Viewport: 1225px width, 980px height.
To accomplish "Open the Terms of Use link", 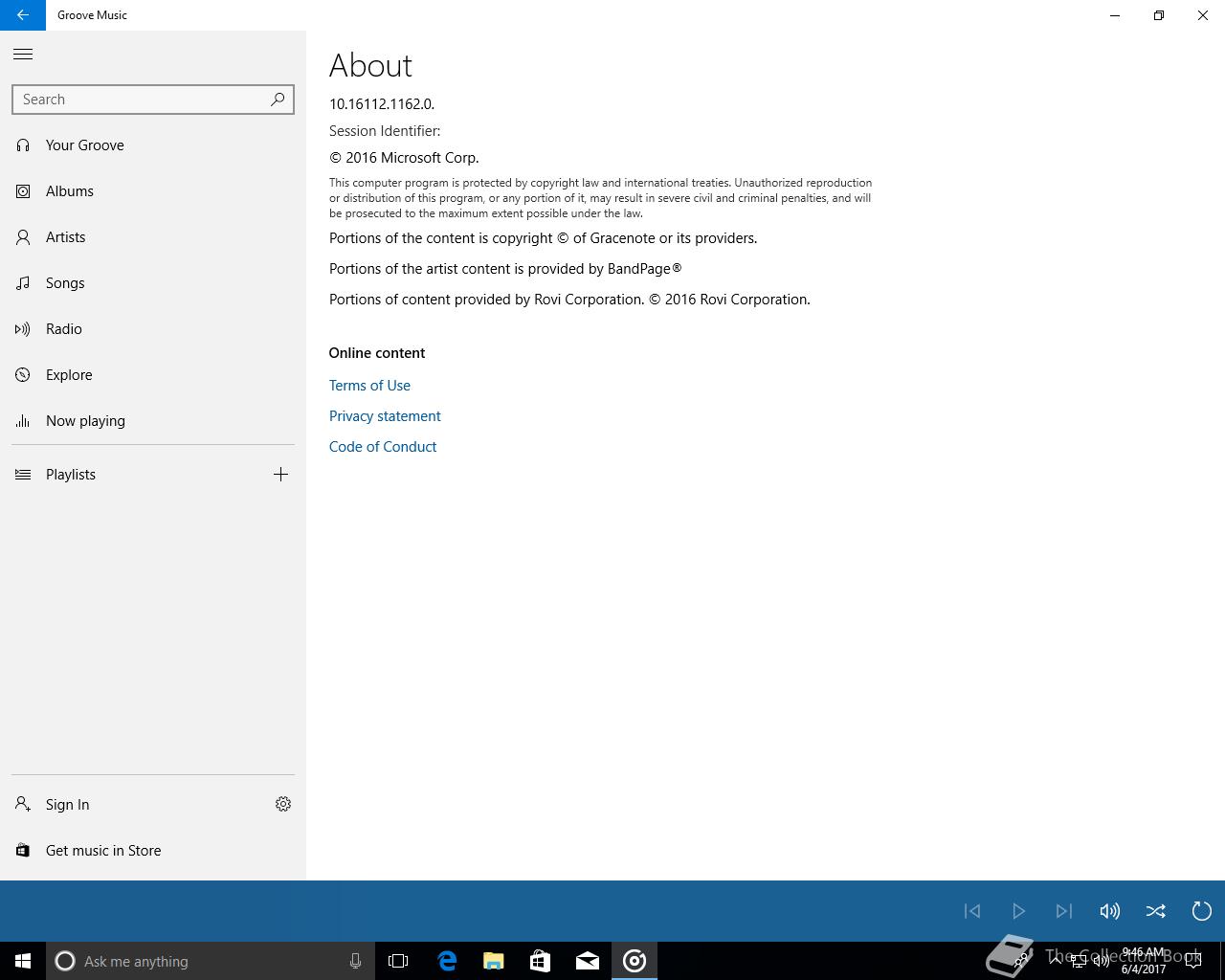I will 369,386.
